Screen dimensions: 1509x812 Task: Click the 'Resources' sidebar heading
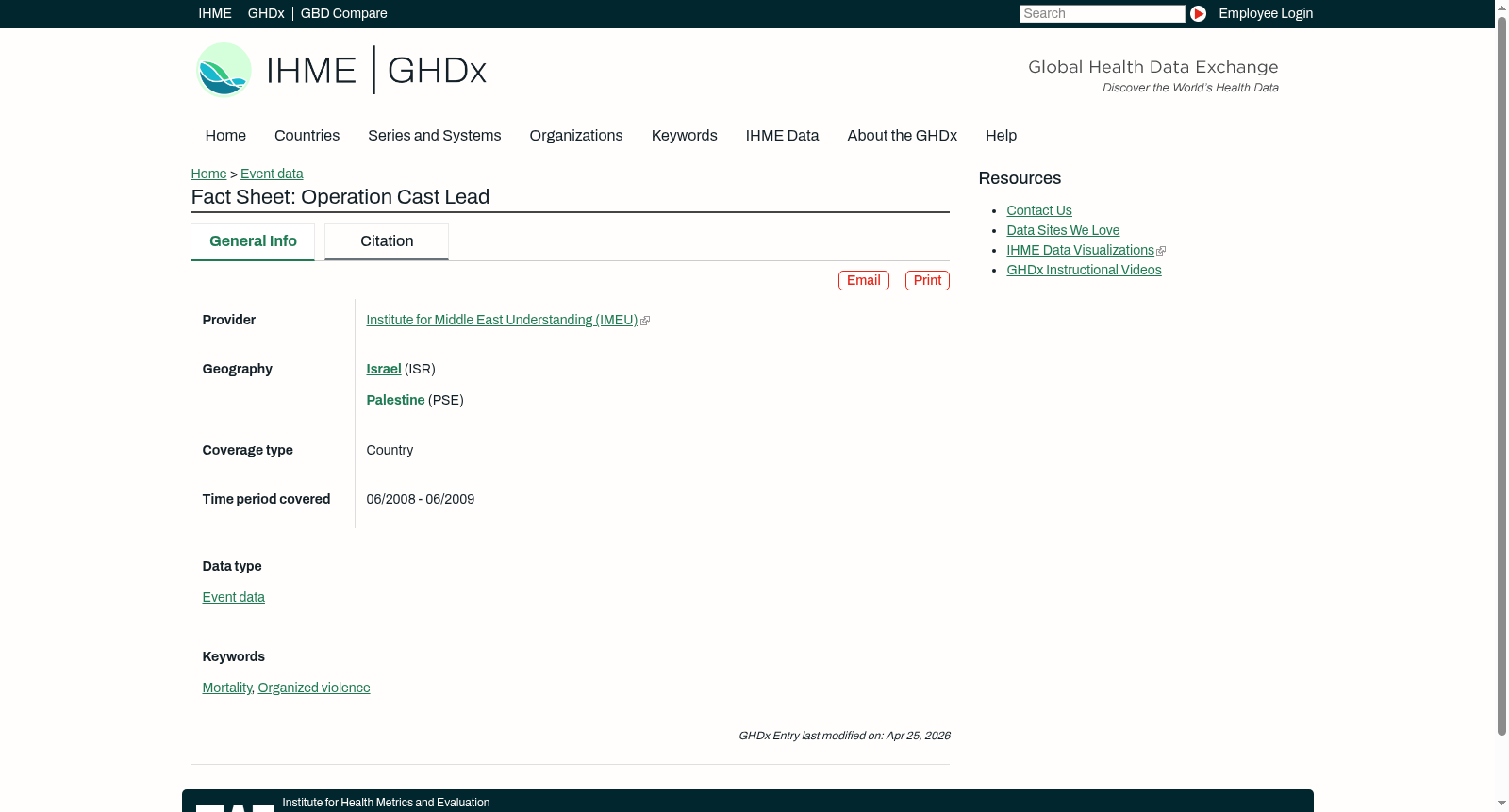click(1020, 178)
